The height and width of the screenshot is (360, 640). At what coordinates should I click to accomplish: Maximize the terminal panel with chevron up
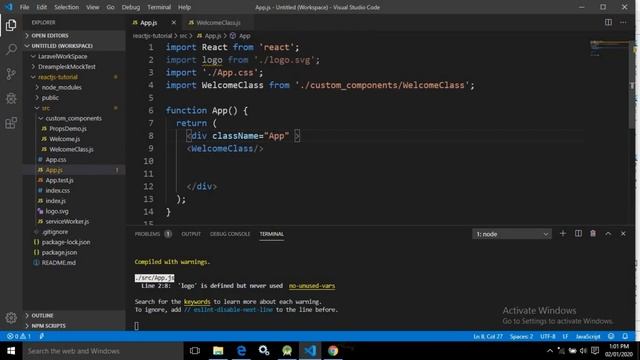[608, 233]
